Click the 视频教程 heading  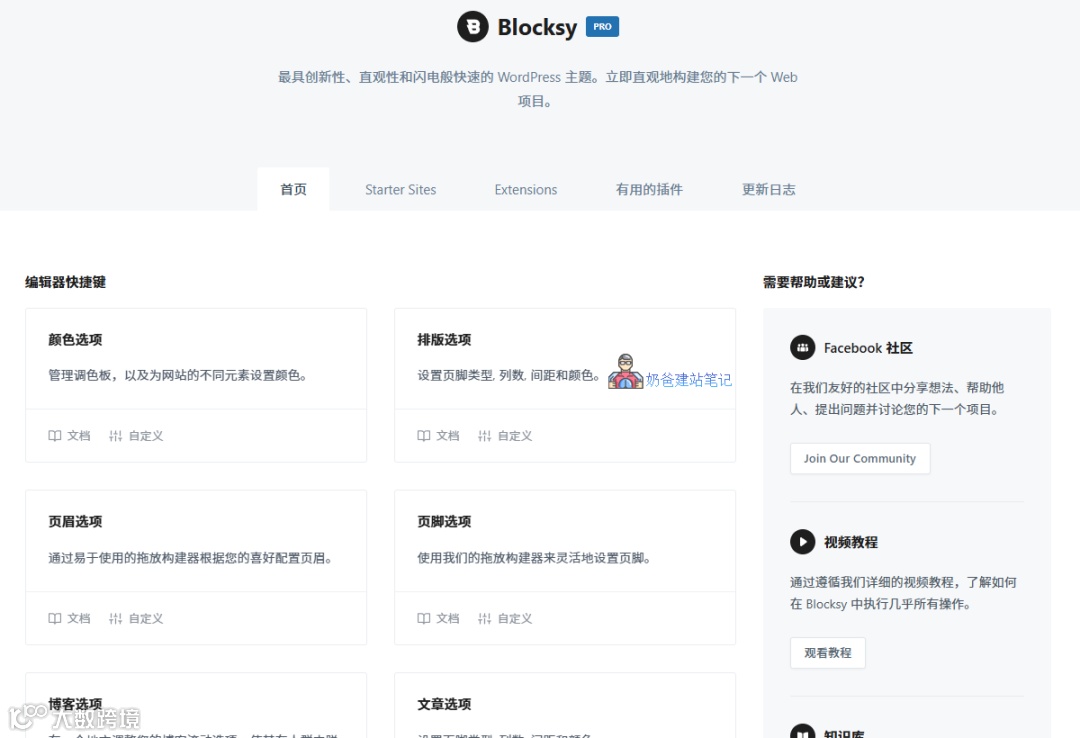pyautogui.click(x=851, y=542)
